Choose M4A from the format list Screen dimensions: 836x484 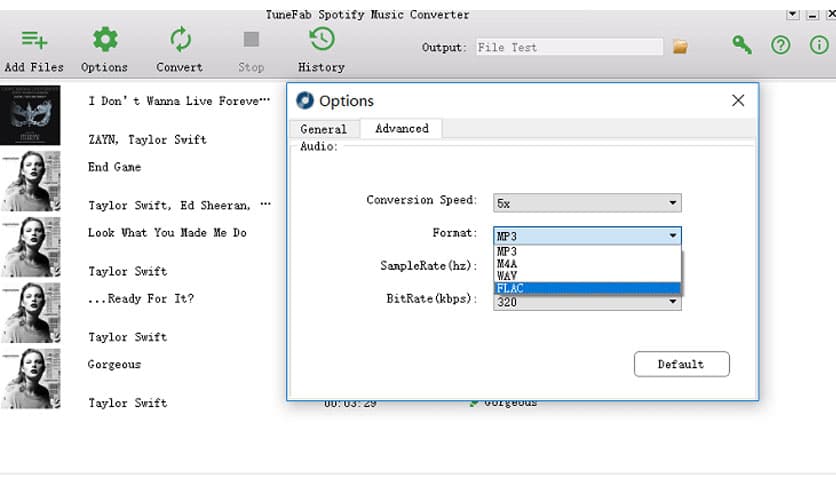[587, 263]
